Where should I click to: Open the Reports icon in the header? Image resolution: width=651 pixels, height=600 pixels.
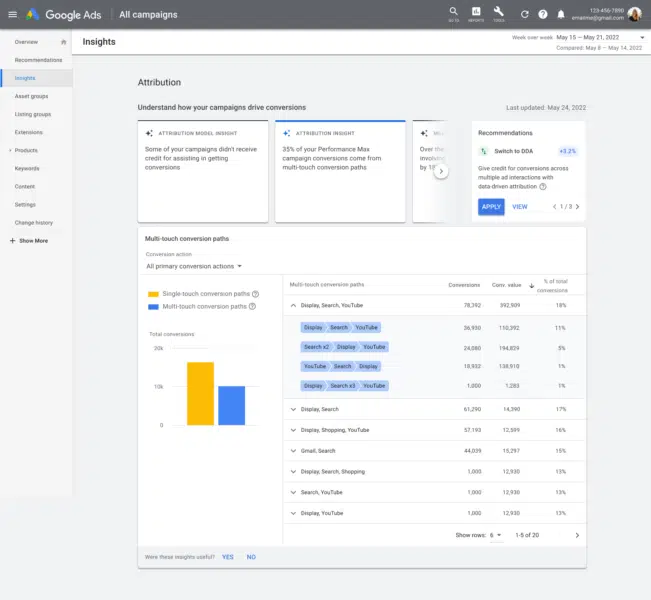tap(476, 12)
